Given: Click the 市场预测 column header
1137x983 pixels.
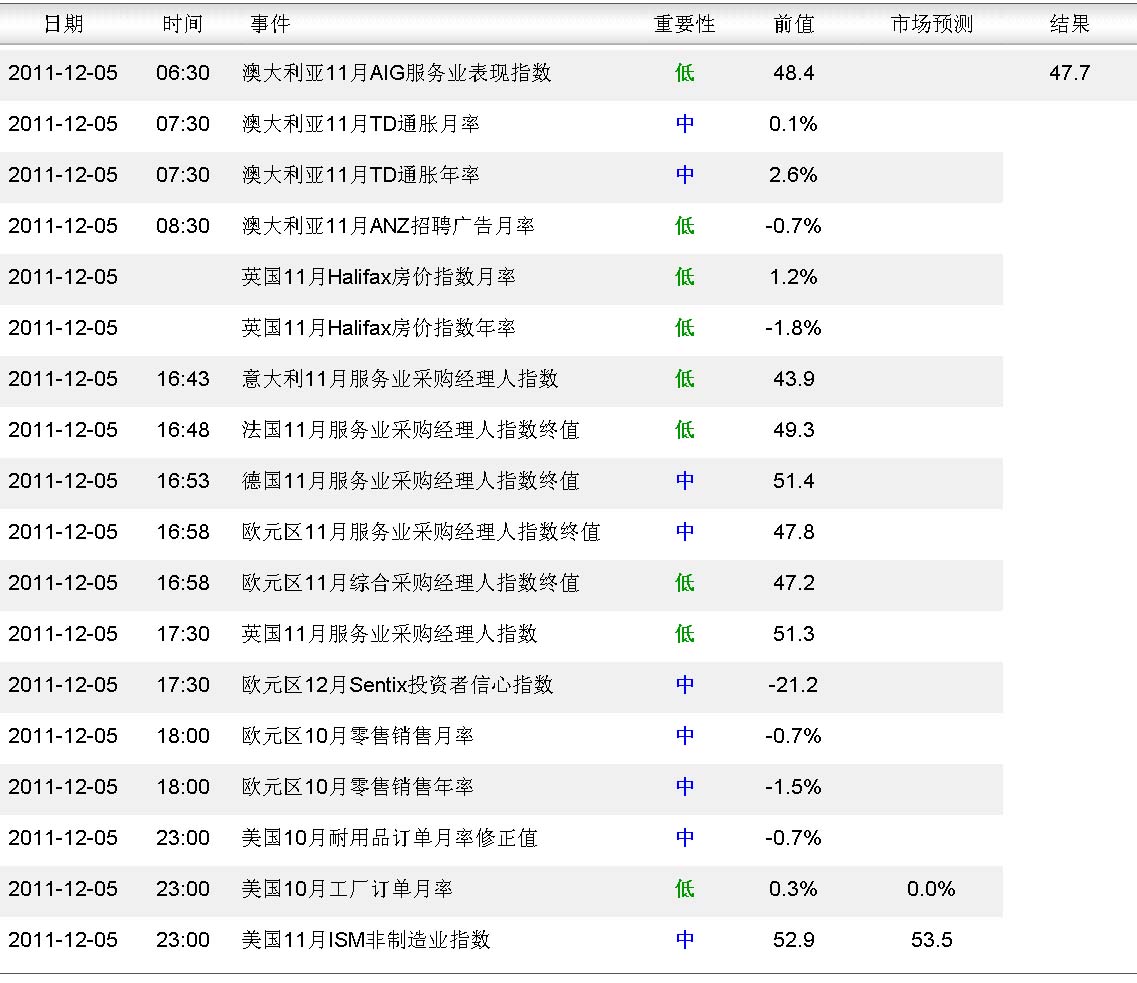Looking at the screenshot, I should (x=932, y=24).
